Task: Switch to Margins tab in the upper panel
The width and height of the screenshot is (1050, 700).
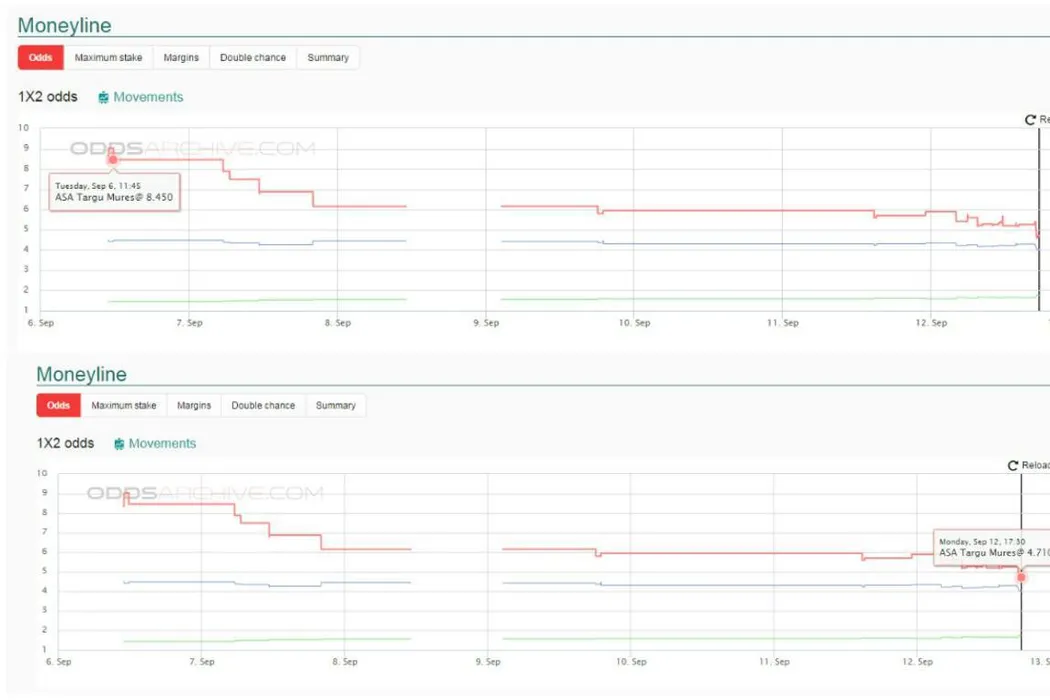Action: click(x=181, y=58)
